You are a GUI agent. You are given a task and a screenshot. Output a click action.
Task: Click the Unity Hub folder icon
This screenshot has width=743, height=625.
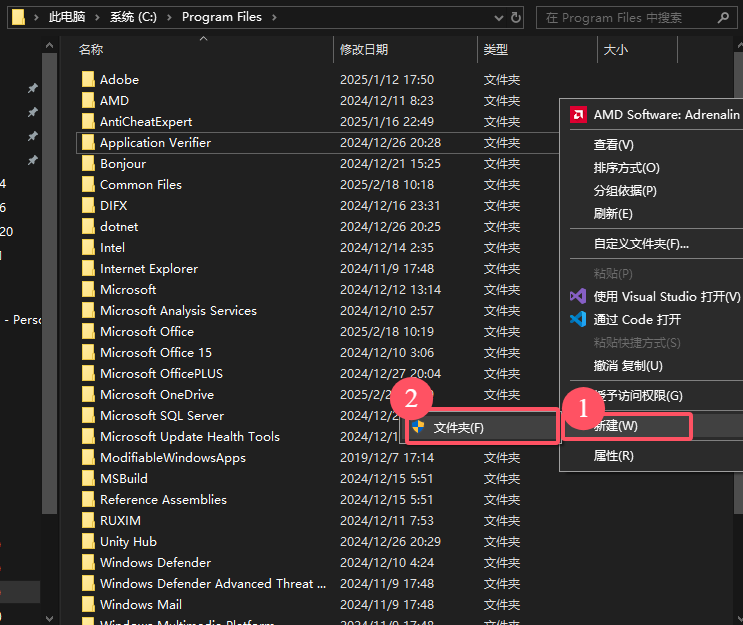click(x=88, y=542)
